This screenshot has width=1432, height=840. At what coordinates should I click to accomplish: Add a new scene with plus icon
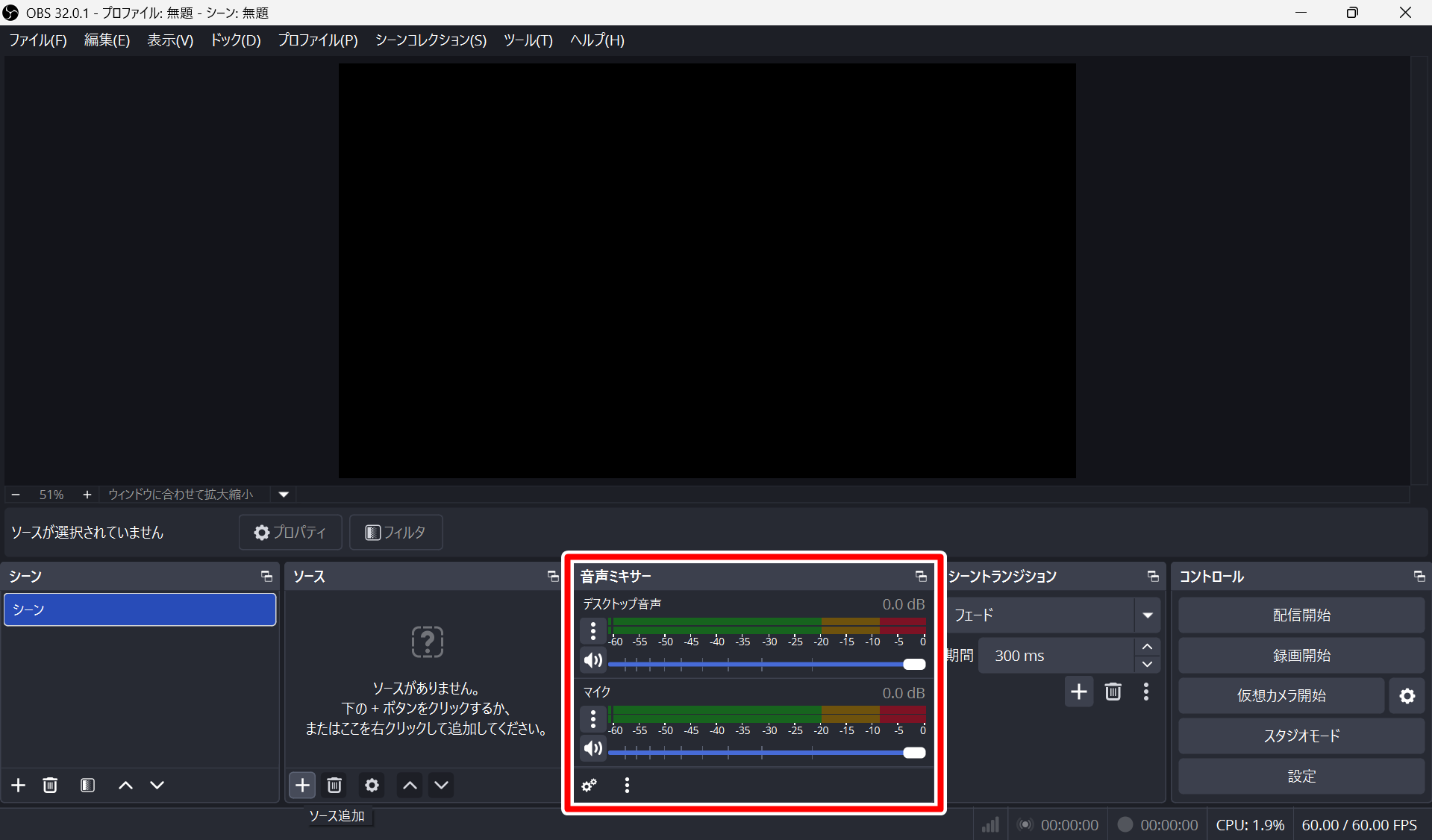pyautogui.click(x=19, y=785)
